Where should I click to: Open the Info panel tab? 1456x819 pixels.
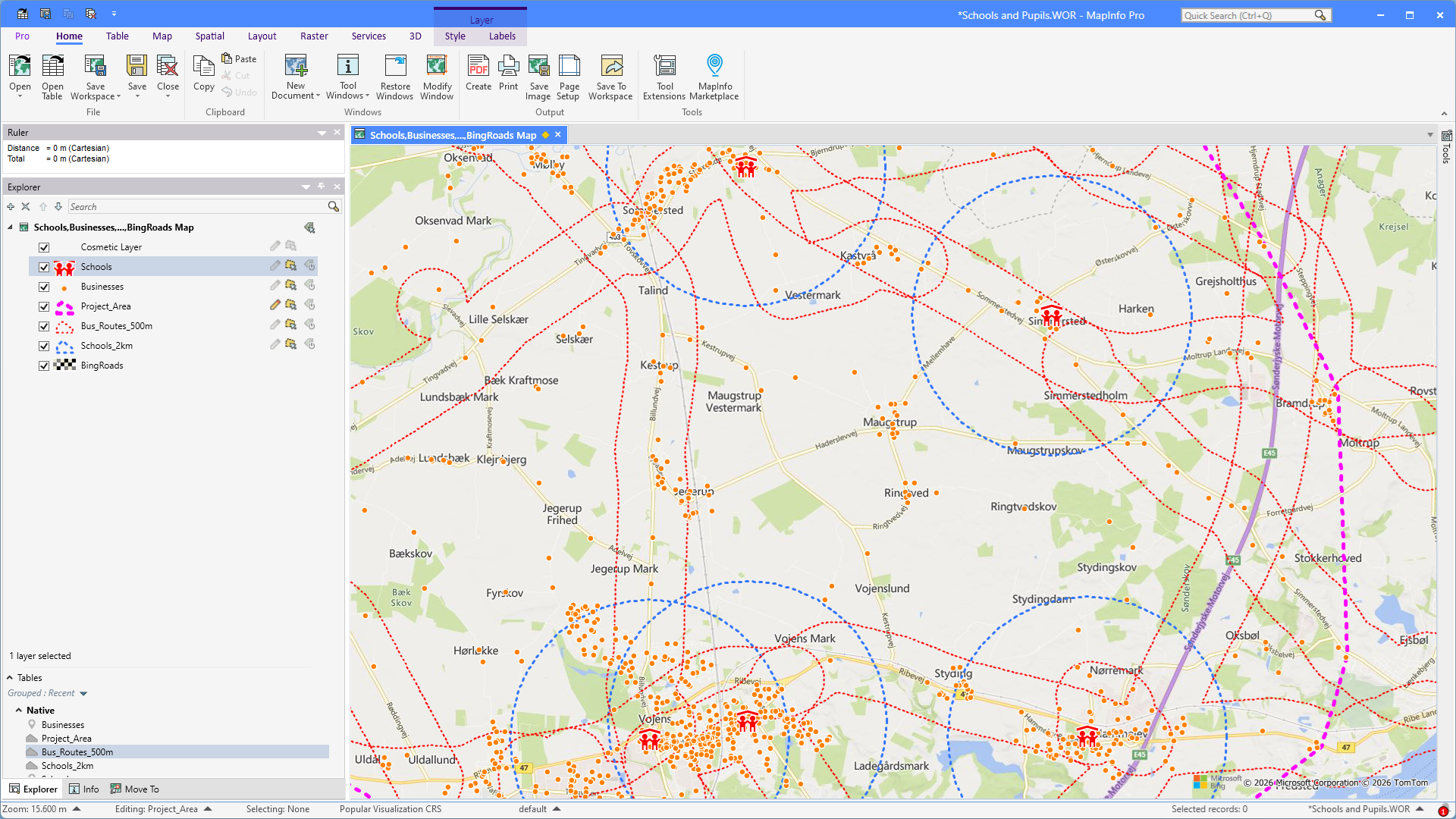84,789
